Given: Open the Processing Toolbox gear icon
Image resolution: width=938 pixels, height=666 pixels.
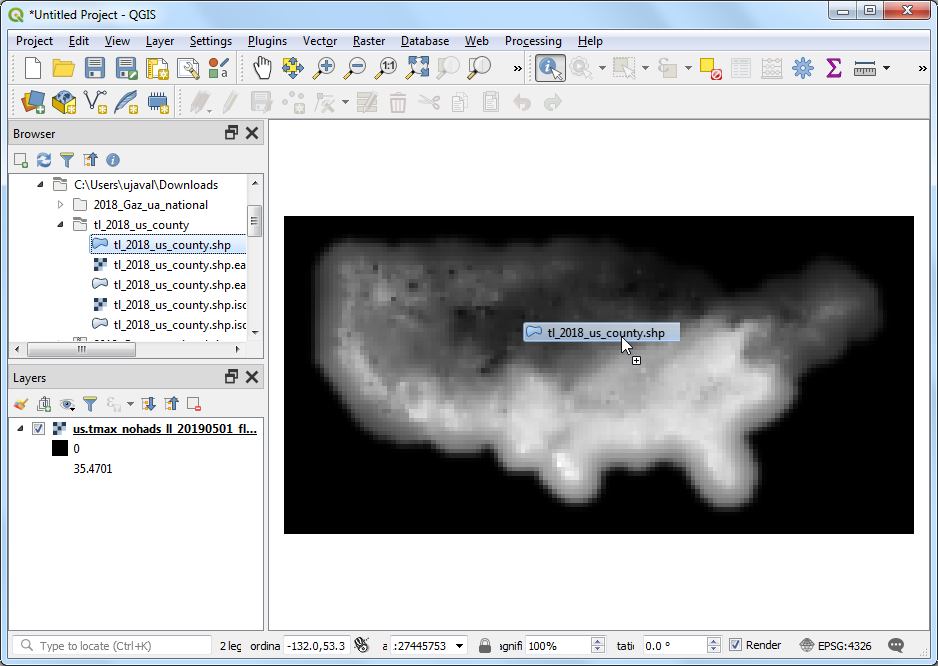Looking at the screenshot, I should [x=802, y=68].
